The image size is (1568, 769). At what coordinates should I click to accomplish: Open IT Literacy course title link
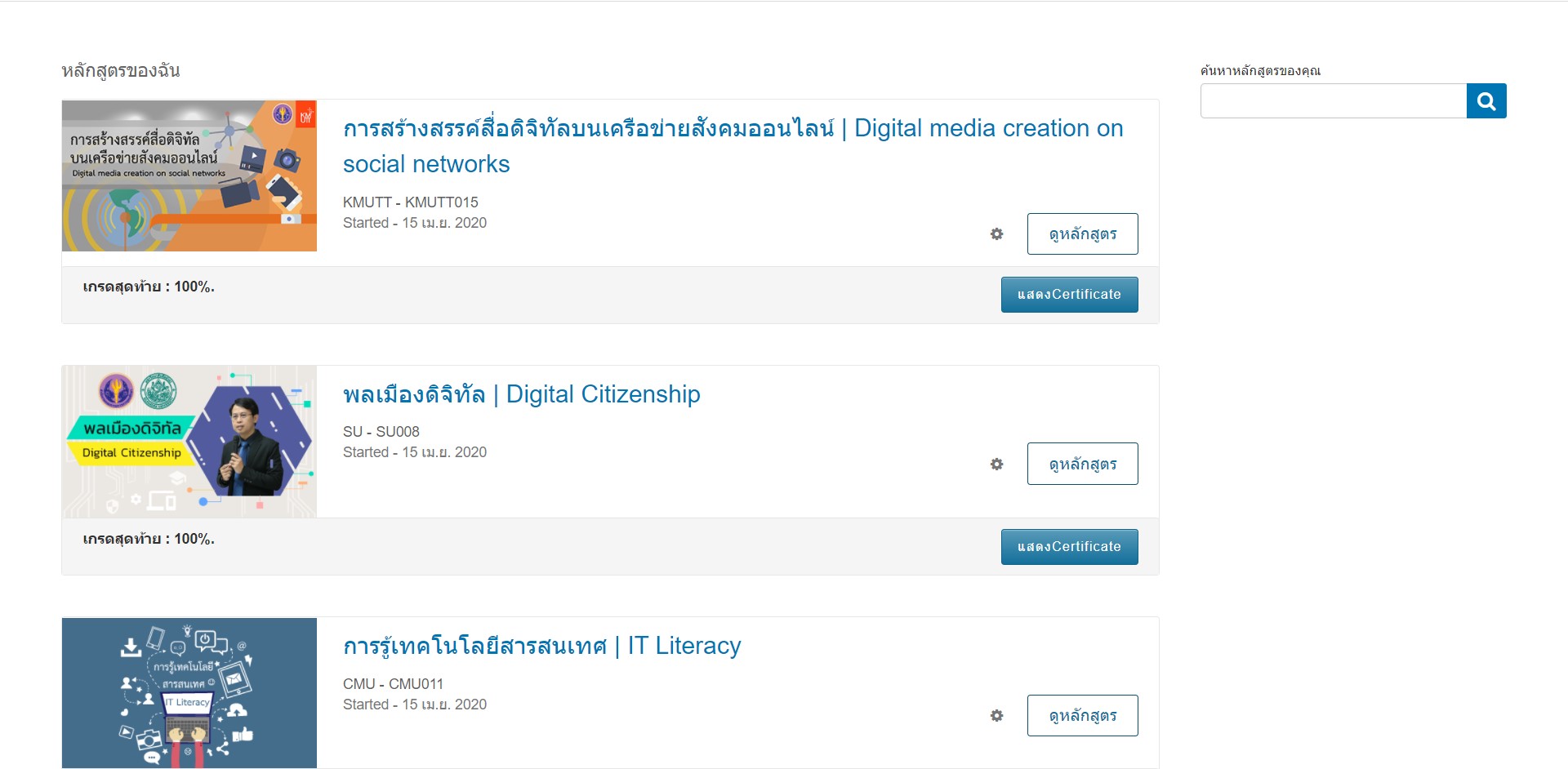point(541,646)
